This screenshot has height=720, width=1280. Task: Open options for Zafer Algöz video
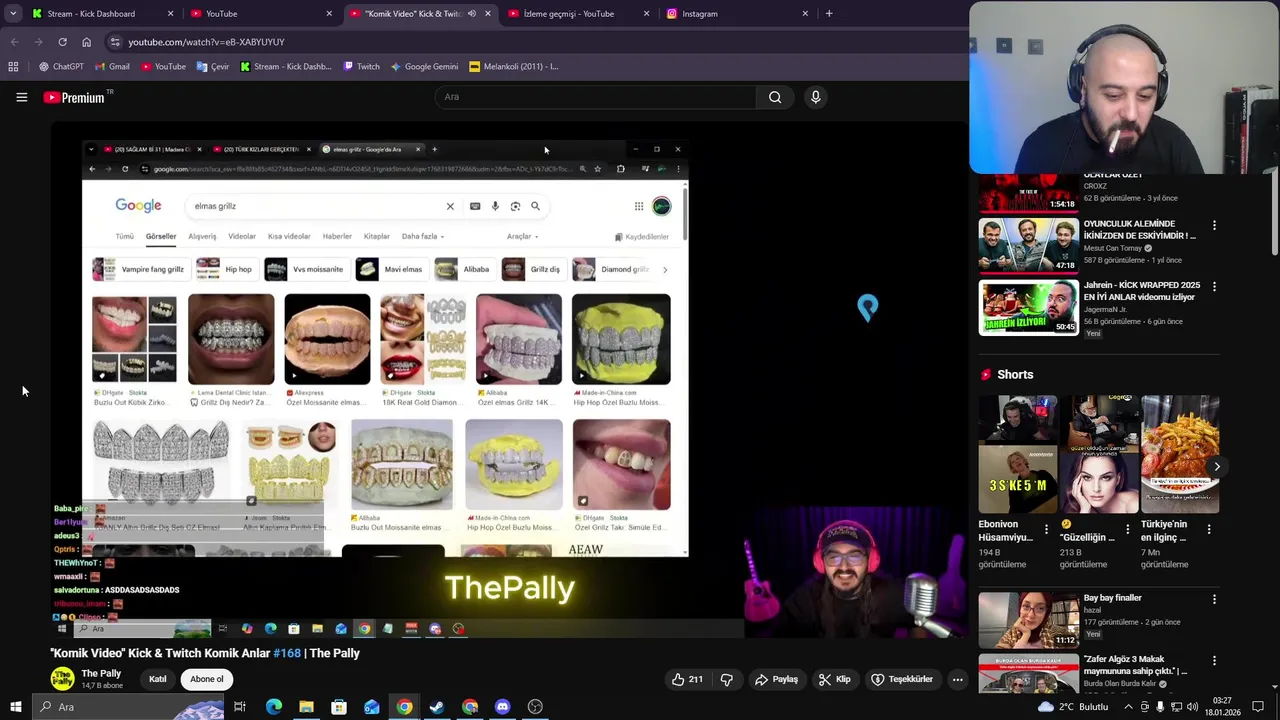pyautogui.click(x=1214, y=661)
